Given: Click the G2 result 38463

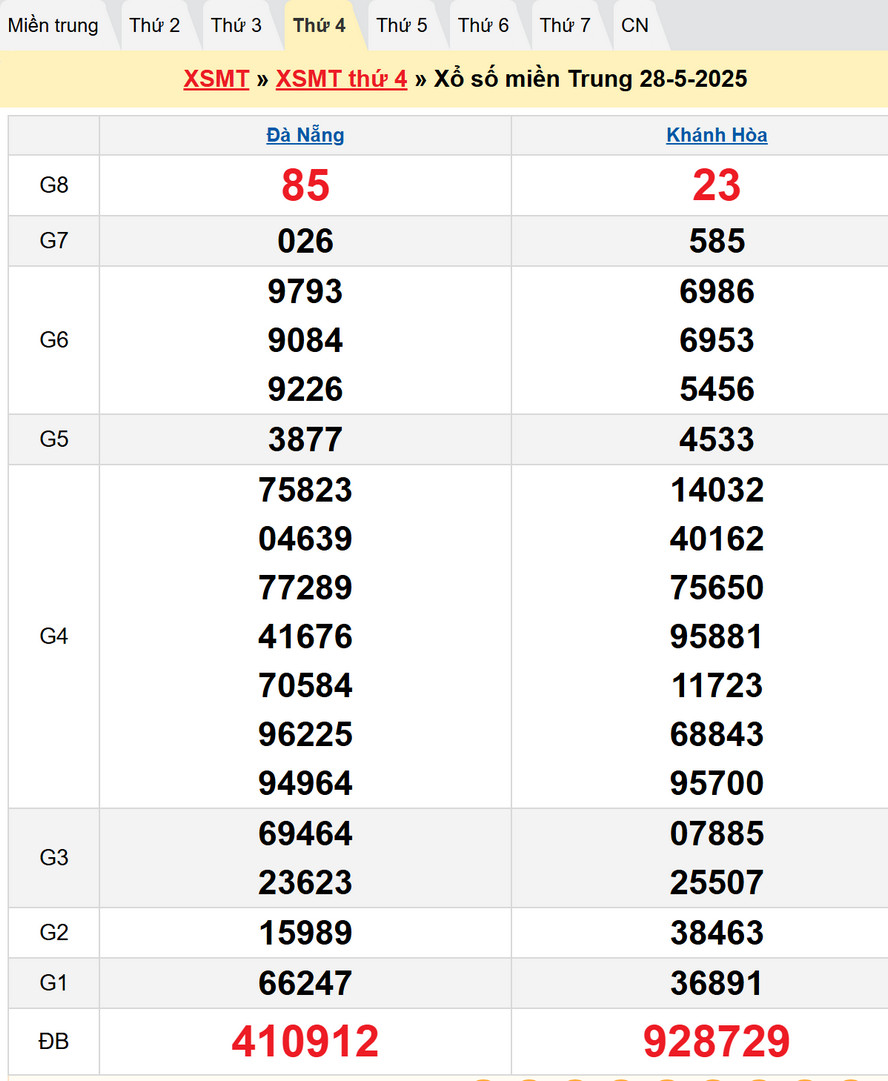Looking at the screenshot, I should (x=717, y=933).
